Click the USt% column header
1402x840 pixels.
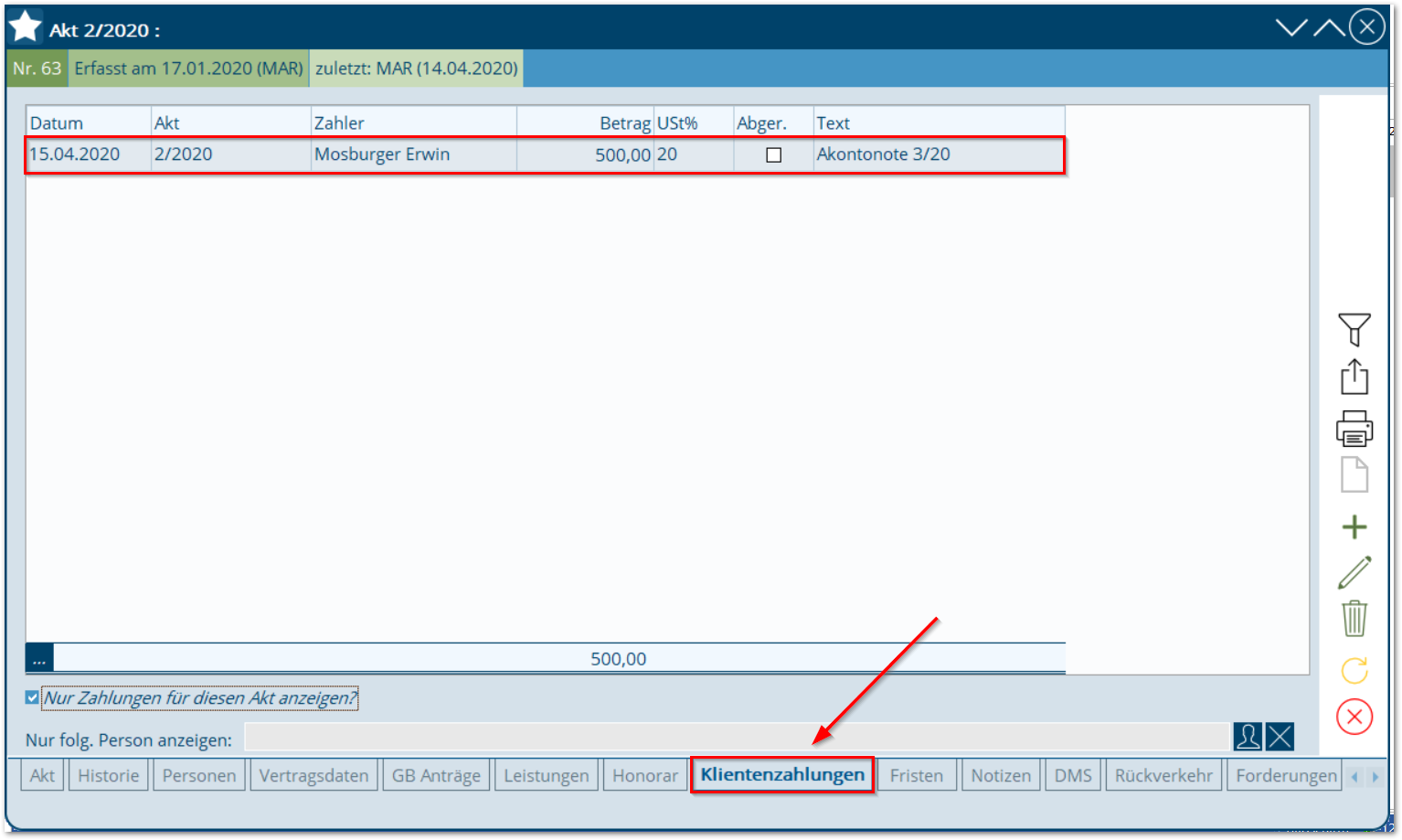pos(694,122)
